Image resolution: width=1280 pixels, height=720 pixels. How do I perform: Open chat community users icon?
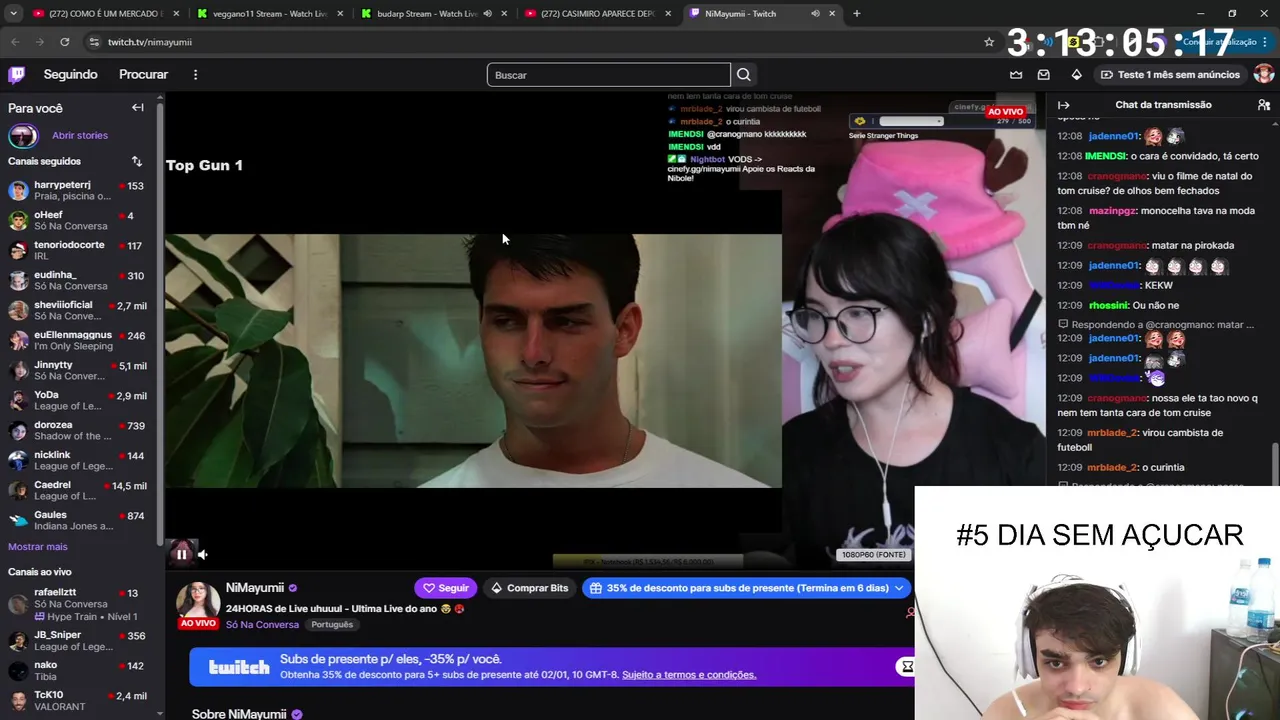click(x=1264, y=105)
